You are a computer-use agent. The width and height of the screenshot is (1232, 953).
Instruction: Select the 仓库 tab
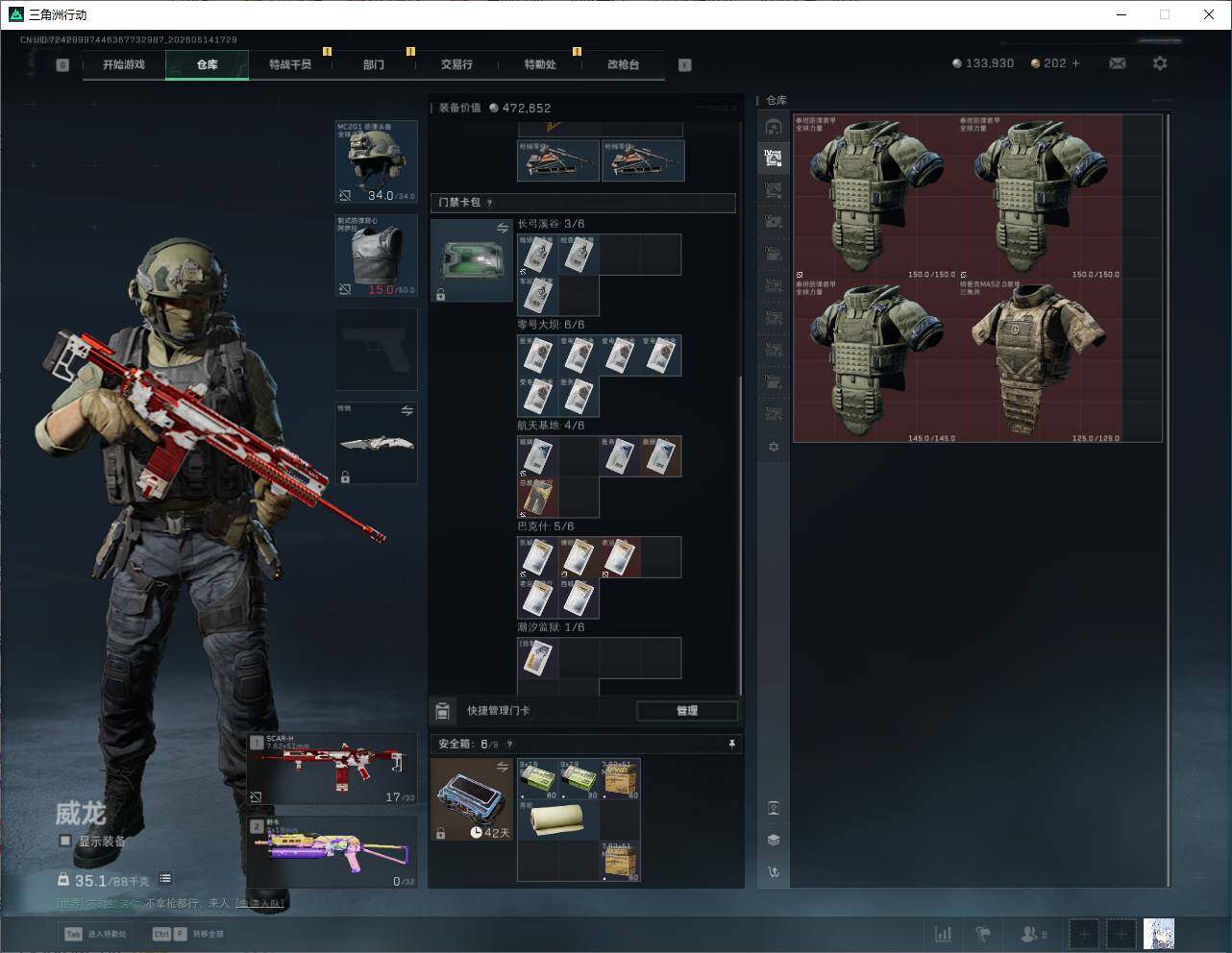pyautogui.click(x=208, y=64)
